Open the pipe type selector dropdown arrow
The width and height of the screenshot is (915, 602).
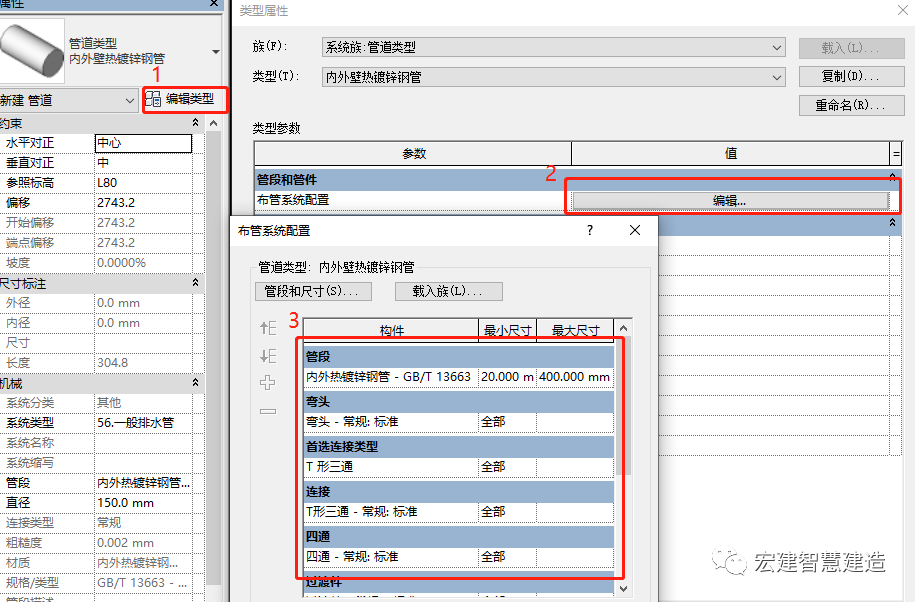coord(216,52)
